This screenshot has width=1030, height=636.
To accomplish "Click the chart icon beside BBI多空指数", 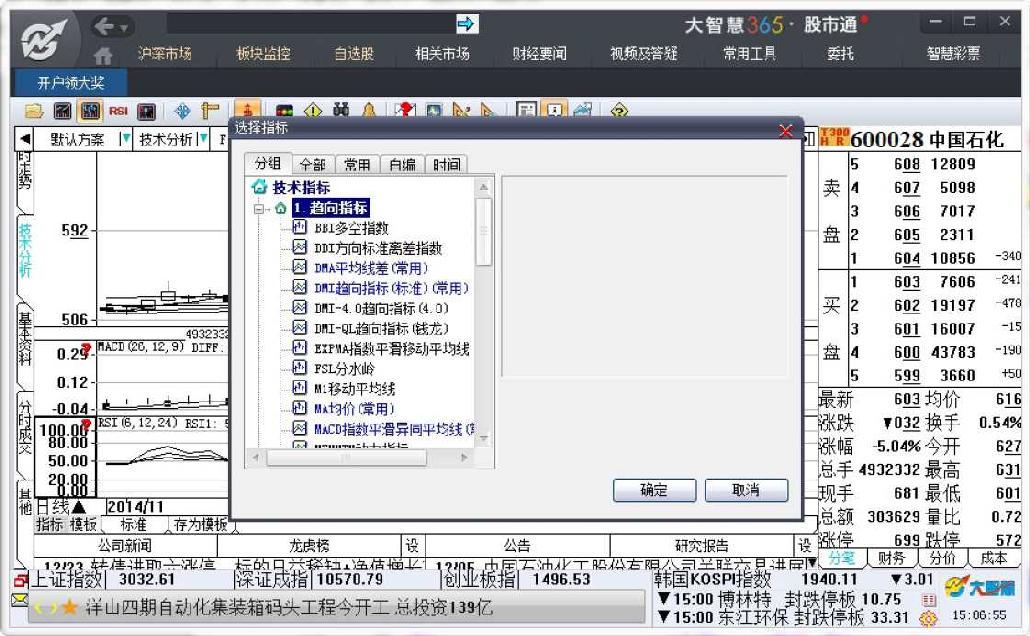I will coord(300,227).
